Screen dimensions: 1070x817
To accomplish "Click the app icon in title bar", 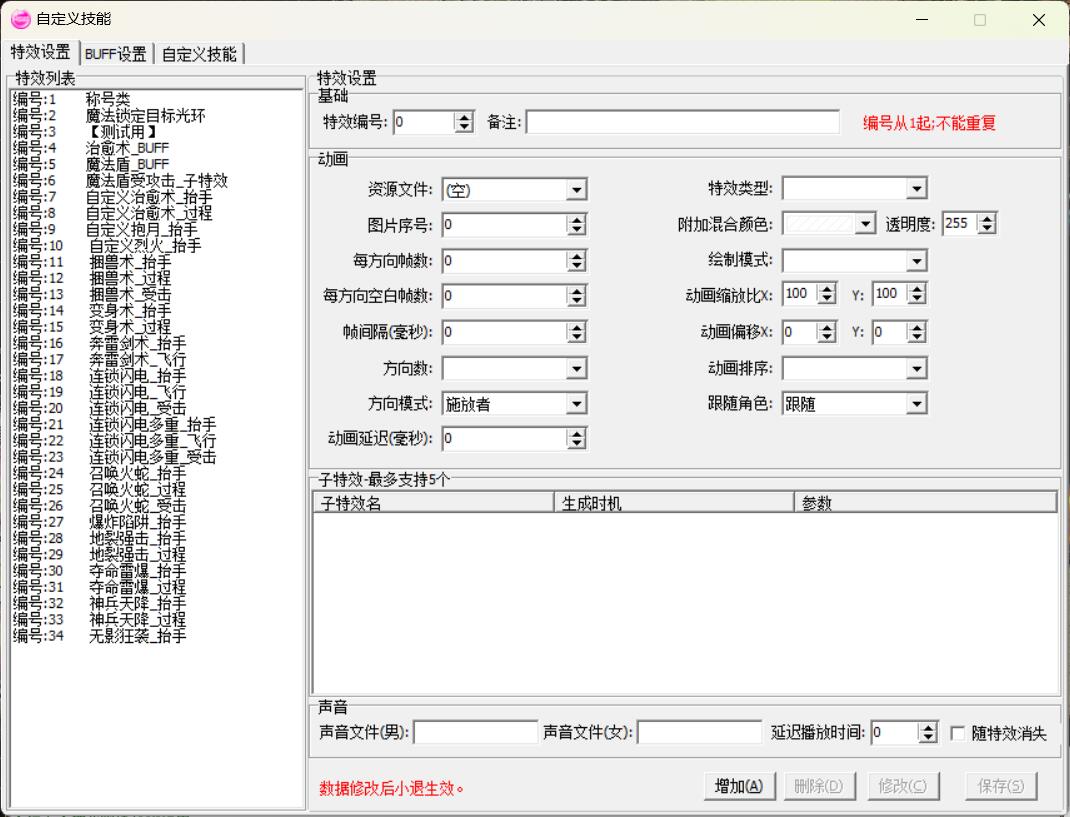I will pyautogui.click(x=20, y=19).
